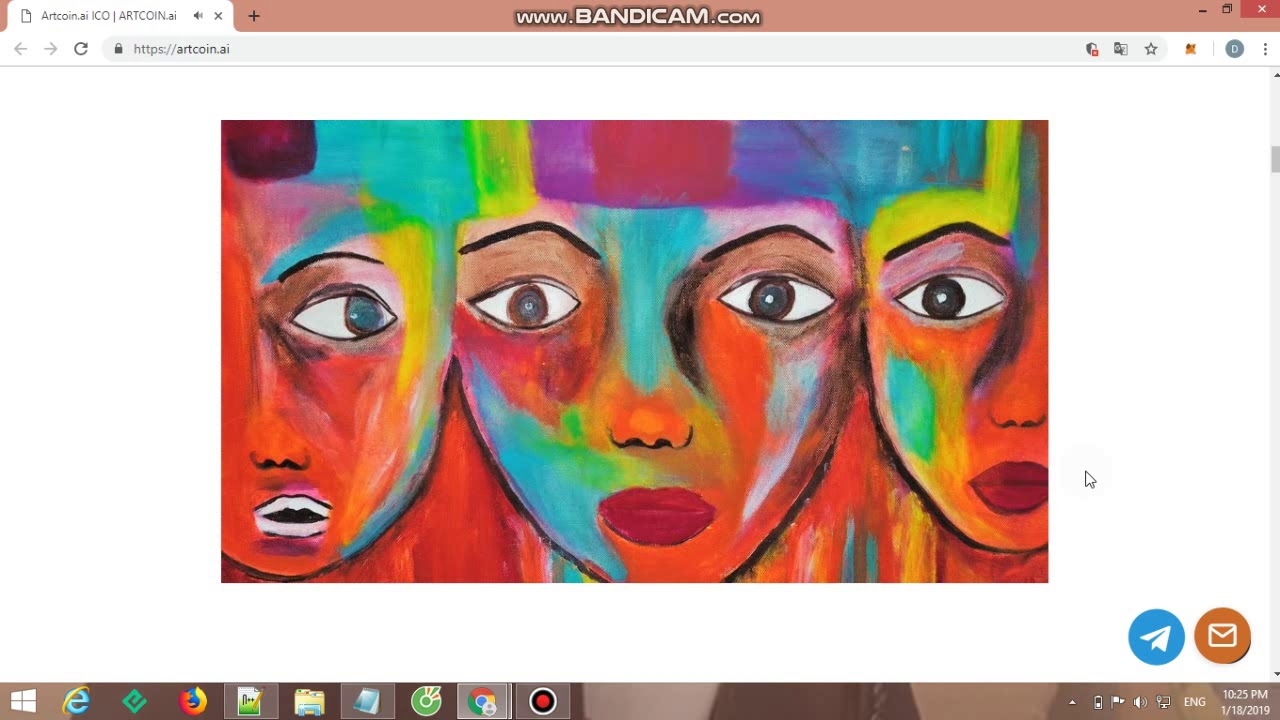Go back to the previous page

(x=21, y=49)
